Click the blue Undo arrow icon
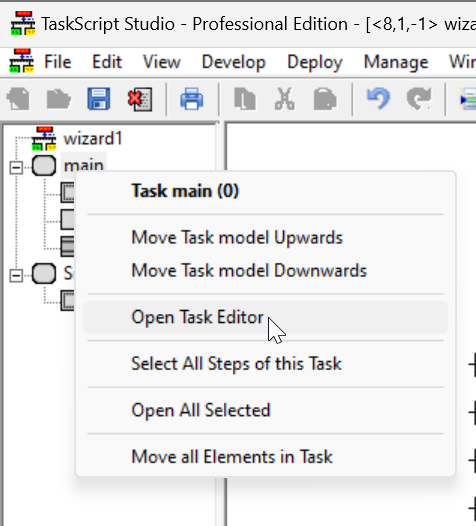The height and width of the screenshot is (526, 476). [378, 99]
